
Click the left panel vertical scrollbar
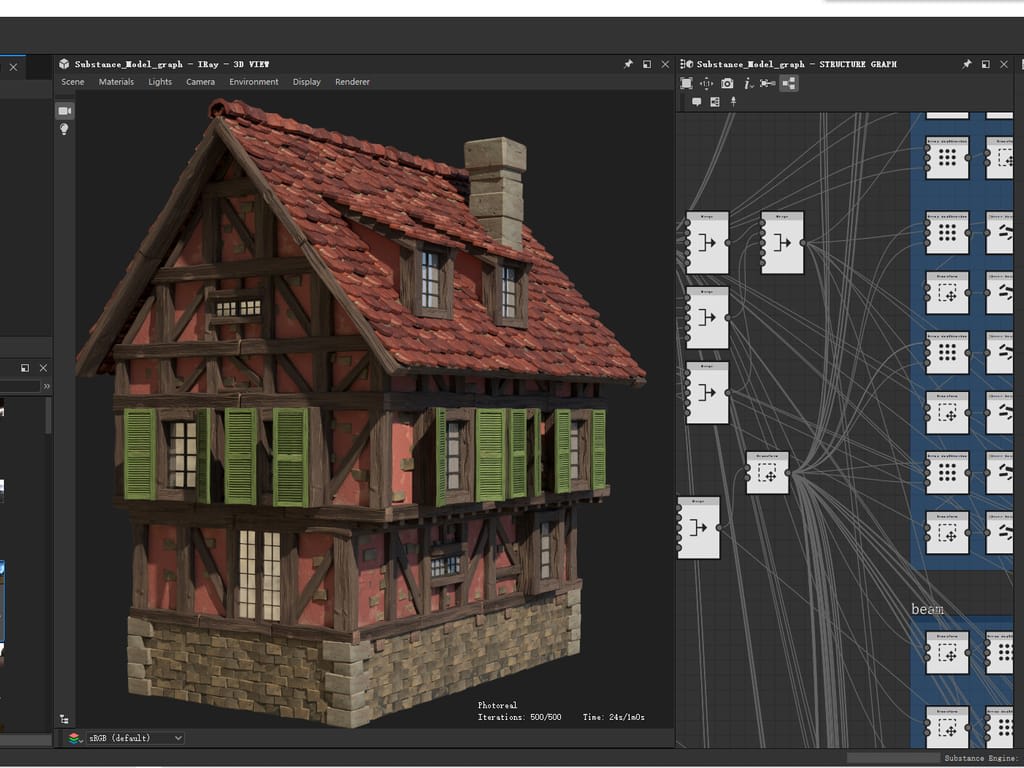click(x=48, y=415)
